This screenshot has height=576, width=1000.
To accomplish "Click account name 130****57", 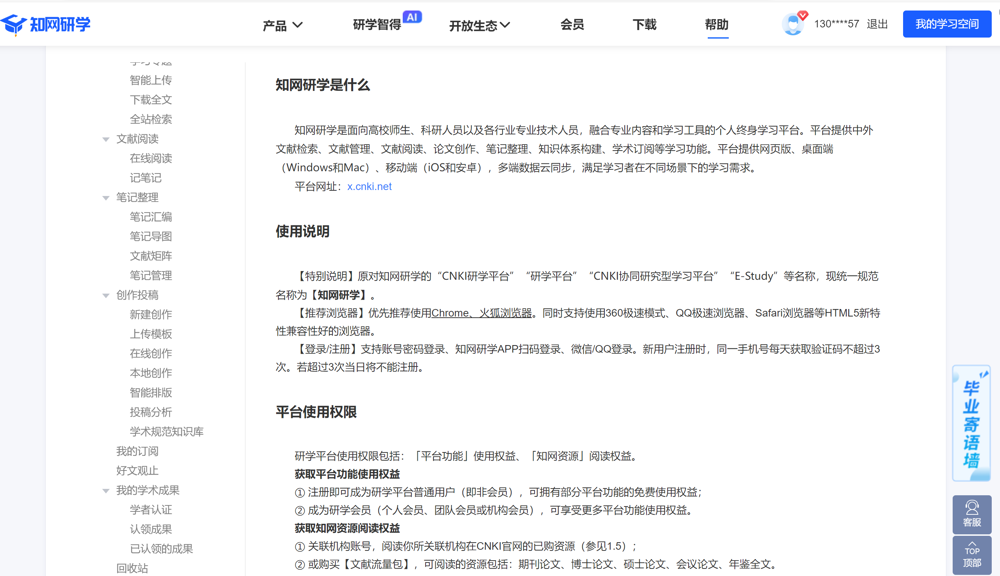I will 837,24.
